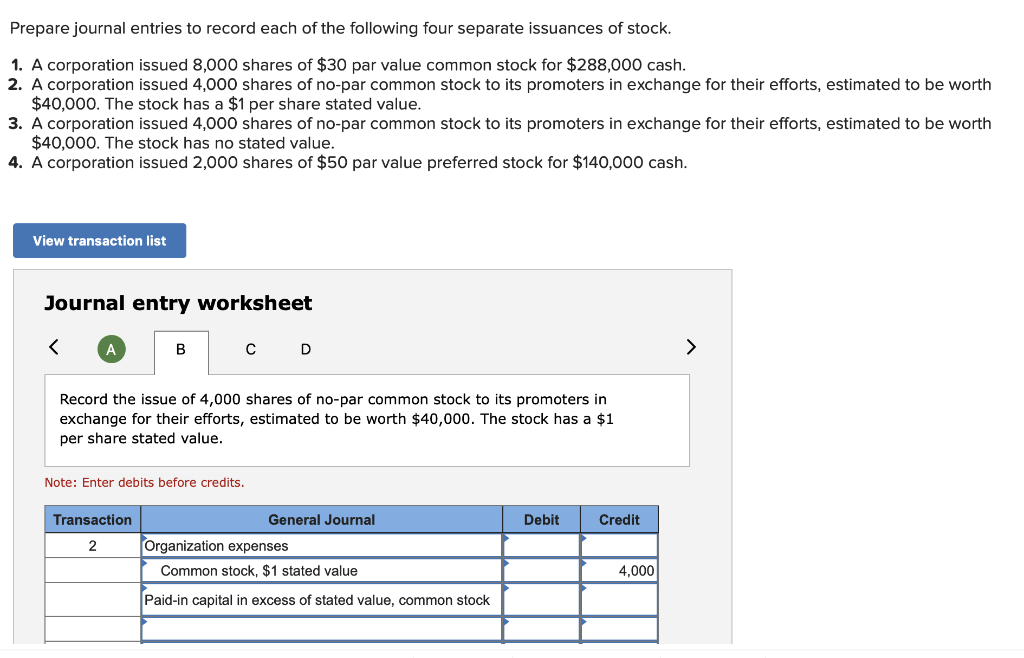The width and height of the screenshot is (1024, 658).
Task: Click the debit cell for Organization expenses
Action: [x=540, y=546]
